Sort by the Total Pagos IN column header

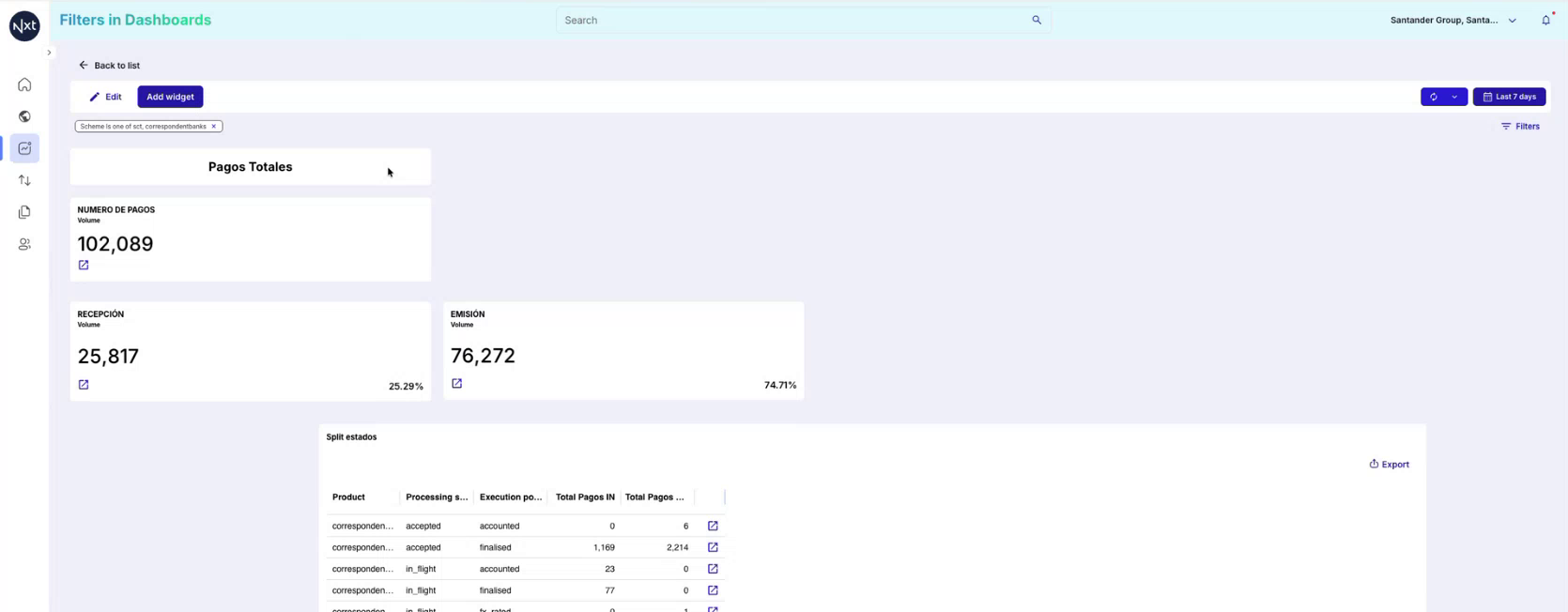coord(585,497)
